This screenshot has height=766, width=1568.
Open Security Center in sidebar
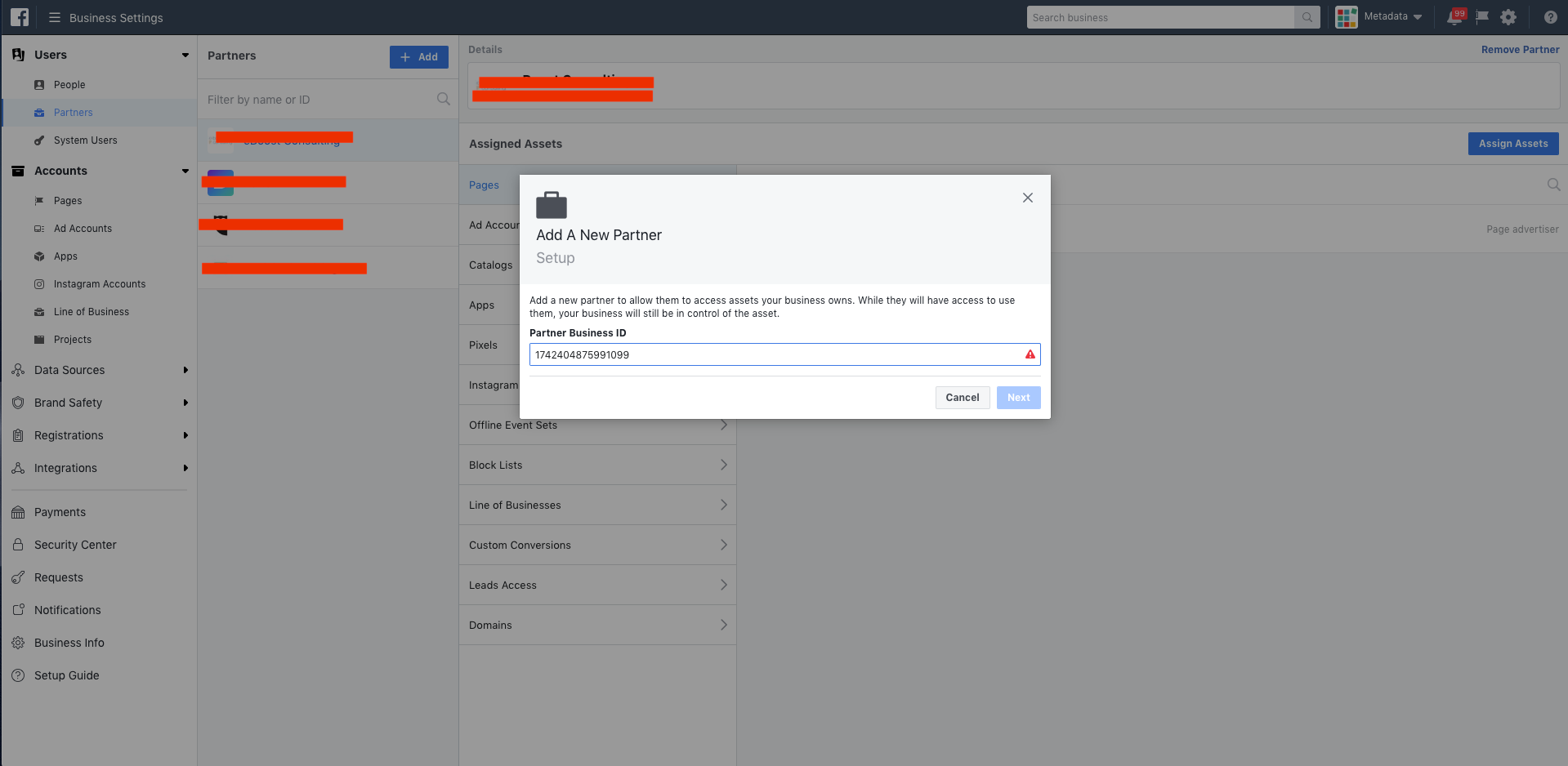[75, 545]
